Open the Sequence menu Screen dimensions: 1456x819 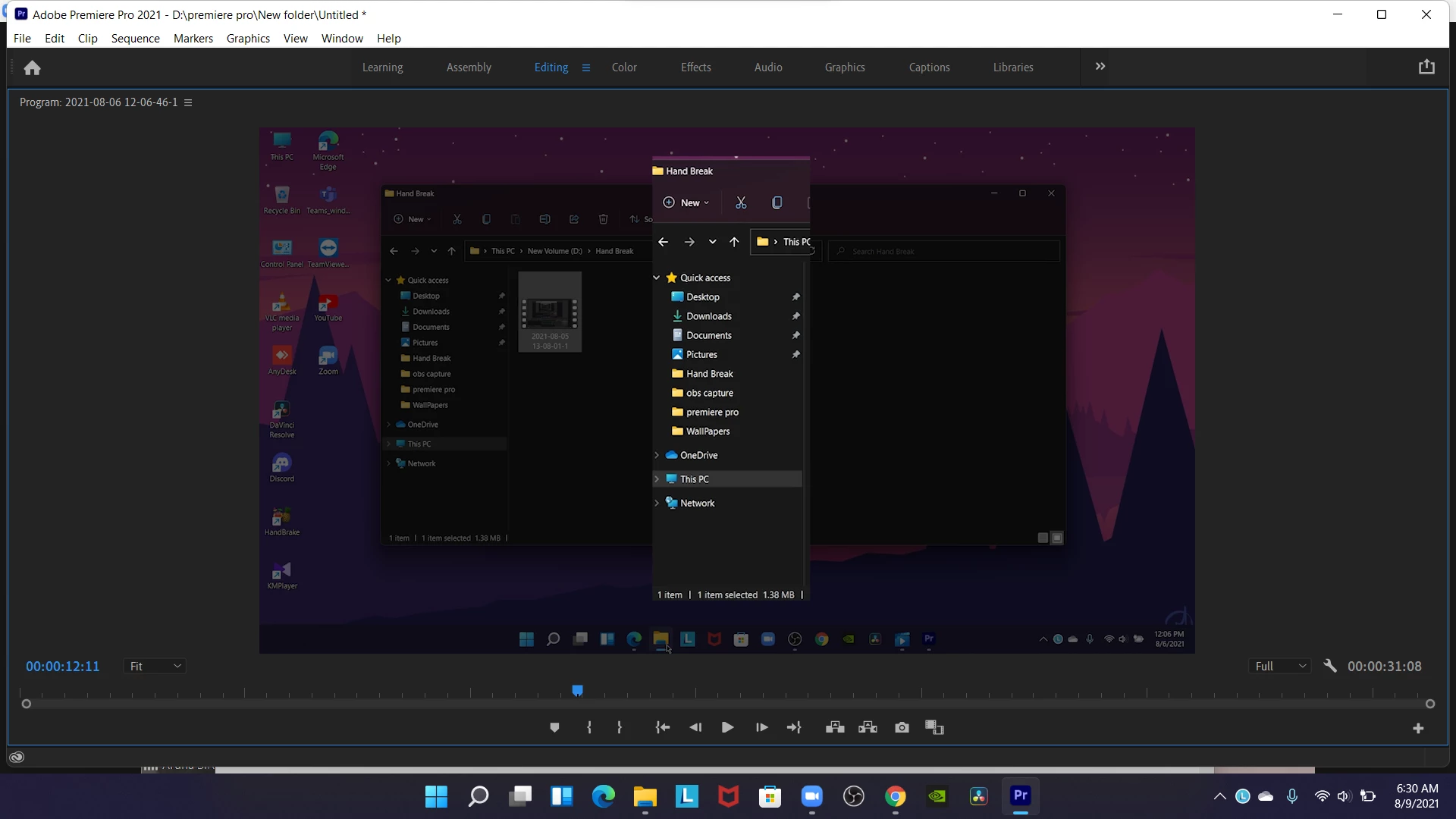pos(135,39)
